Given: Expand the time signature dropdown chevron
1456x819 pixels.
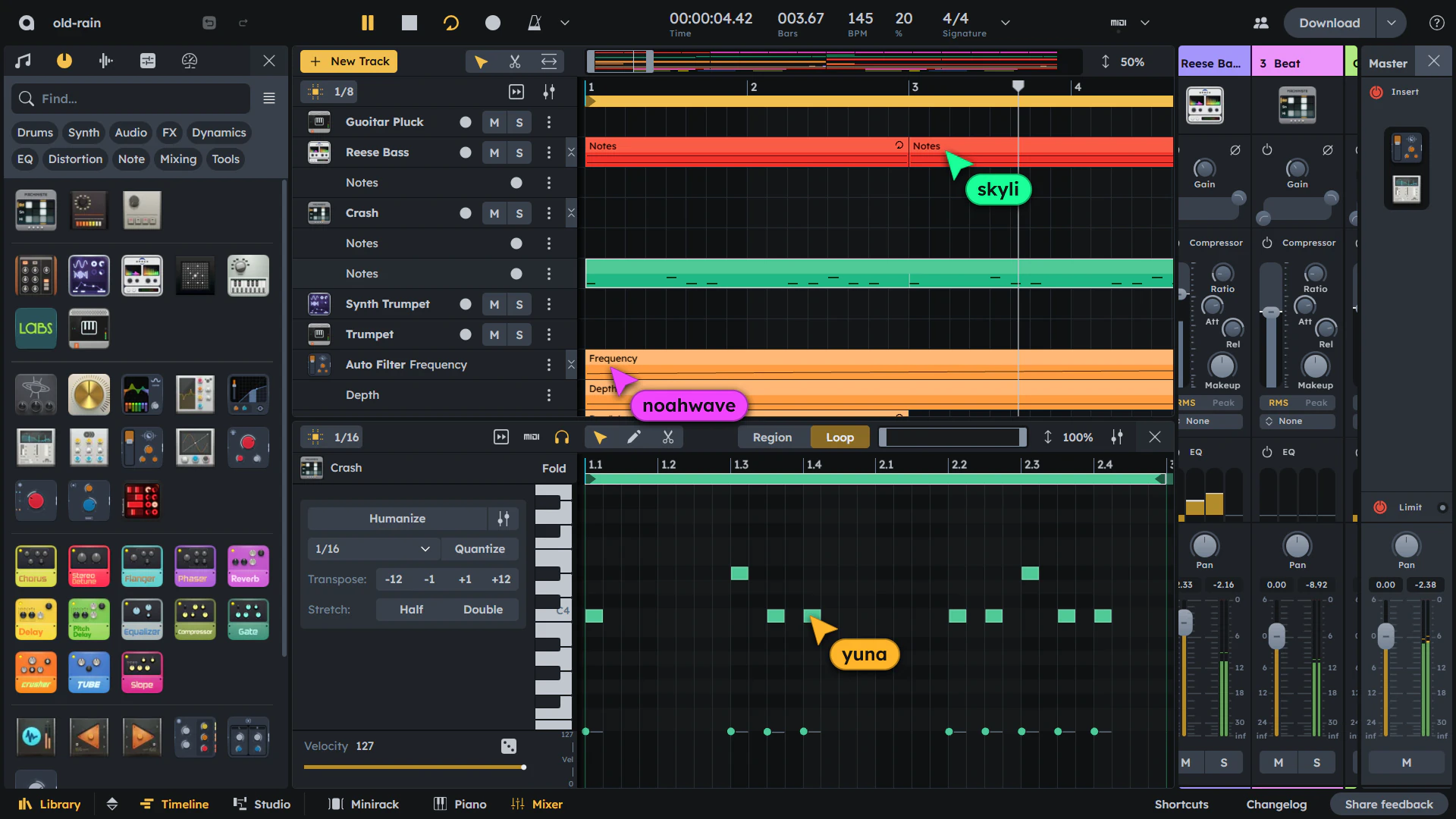Looking at the screenshot, I should pyautogui.click(x=1006, y=23).
